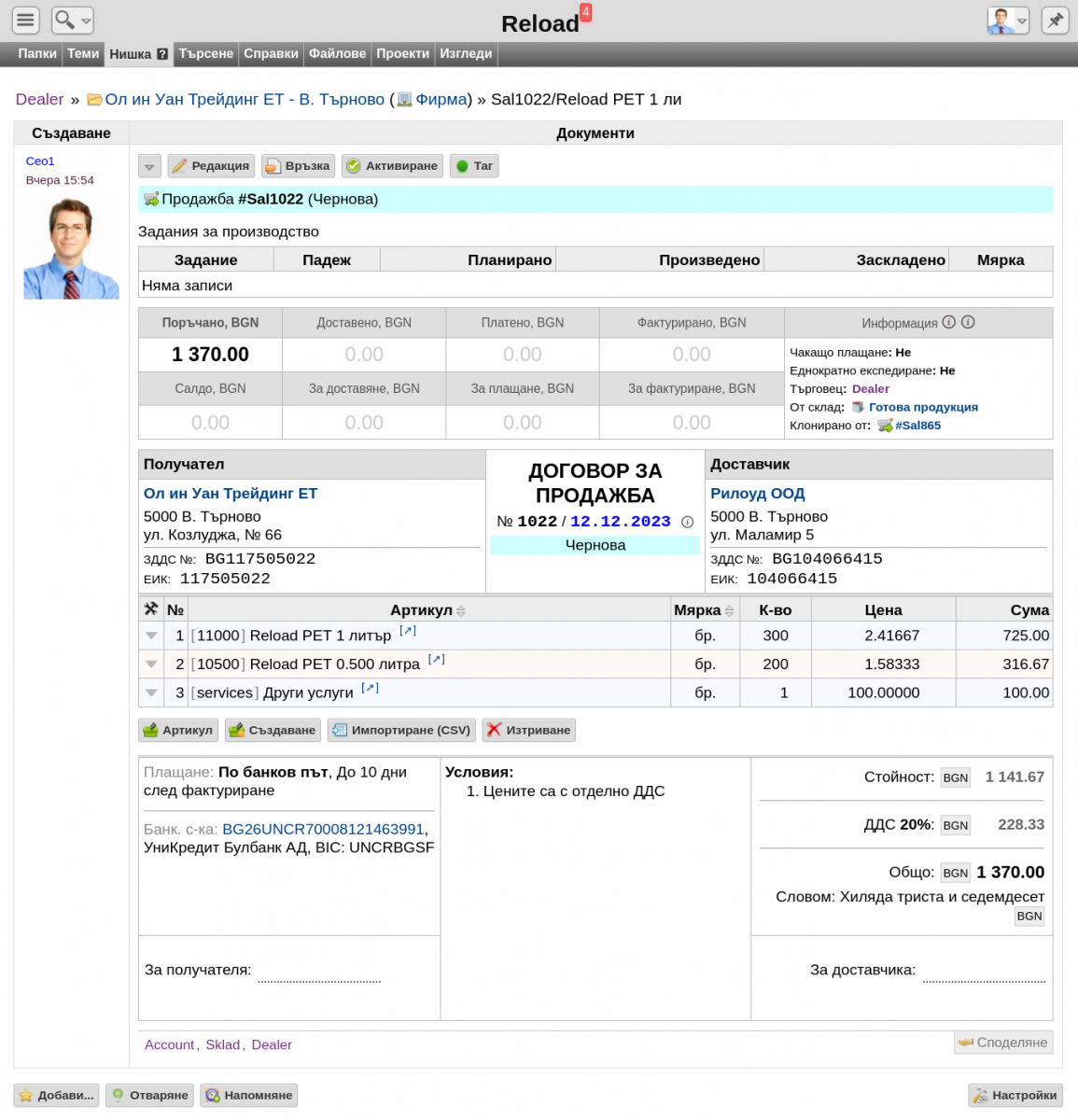The height and width of the screenshot is (1120, 1078).
Task: Click the pin icon in top corner
Action: pos(1055,20)
